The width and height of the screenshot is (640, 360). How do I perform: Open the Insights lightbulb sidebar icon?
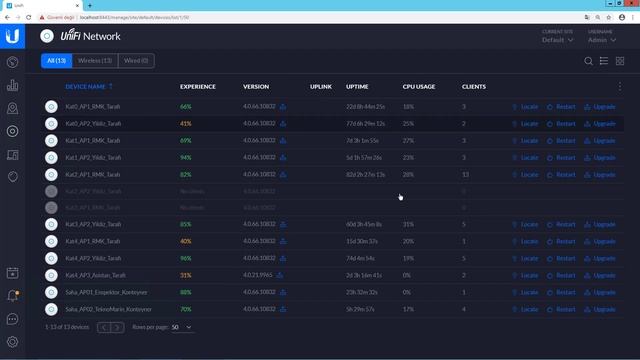point(12,177)
